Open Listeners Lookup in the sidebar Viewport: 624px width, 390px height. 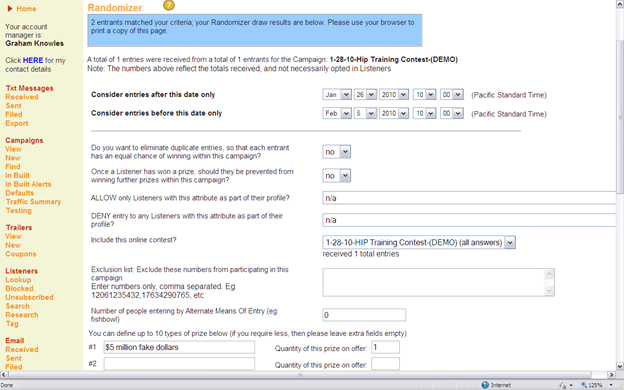[x=18, y=280]
